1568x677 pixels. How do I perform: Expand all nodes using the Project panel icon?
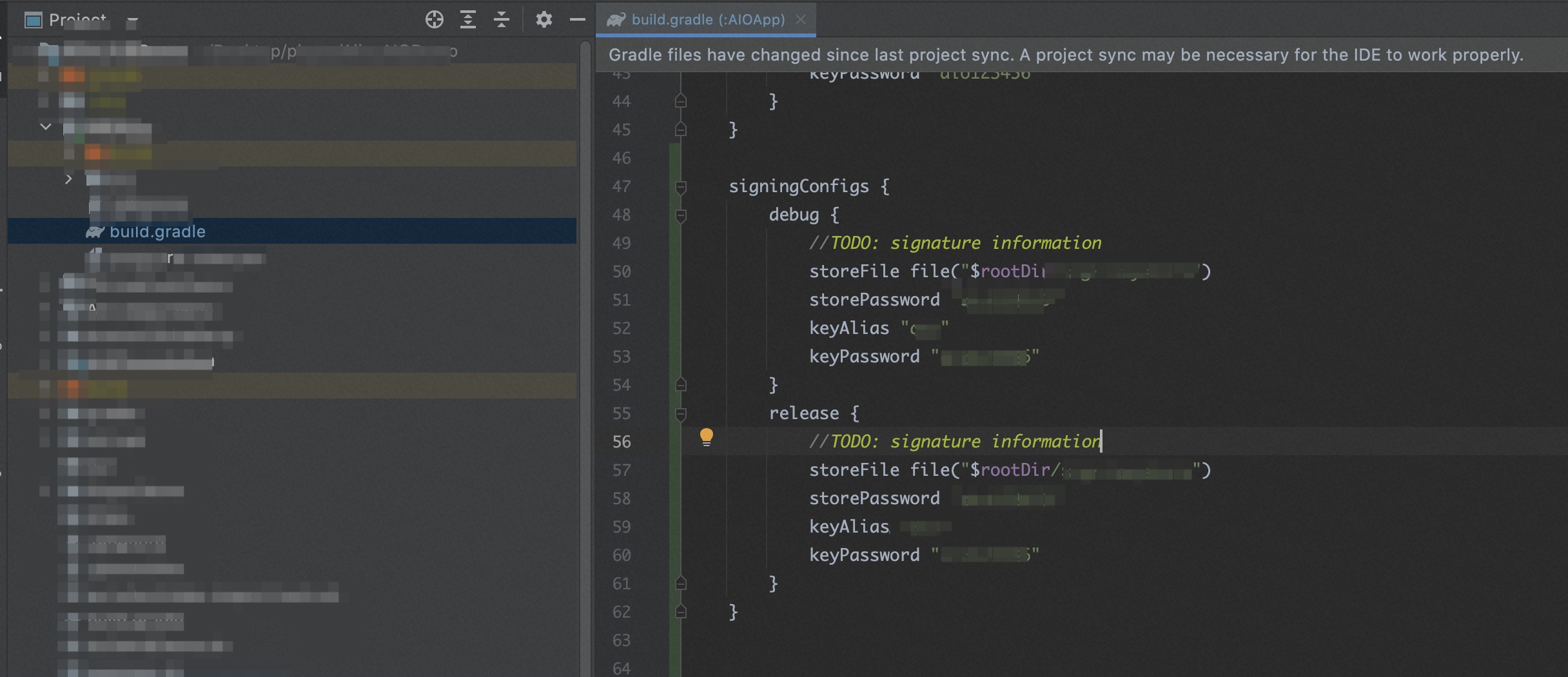(468, 19)
